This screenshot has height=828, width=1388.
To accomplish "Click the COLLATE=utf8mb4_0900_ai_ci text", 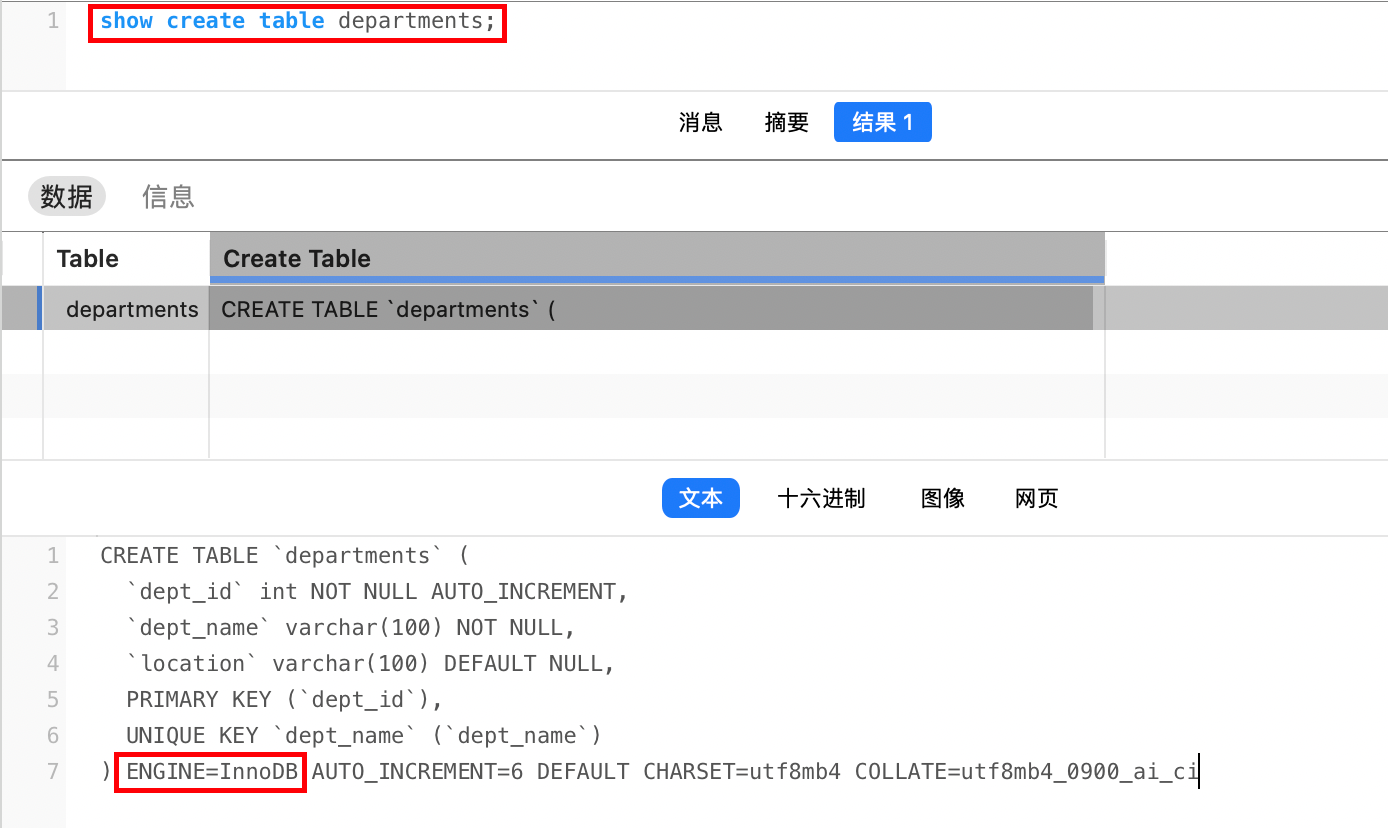I will click(x=1026, y=772).
